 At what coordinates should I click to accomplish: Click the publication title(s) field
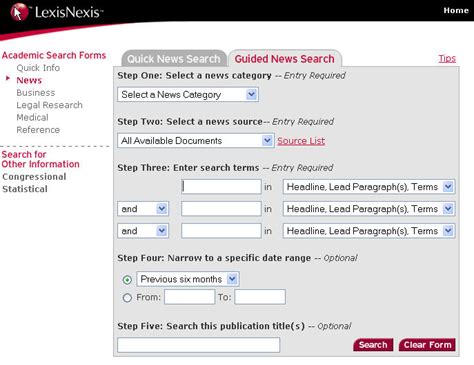(x=198, y=345)
